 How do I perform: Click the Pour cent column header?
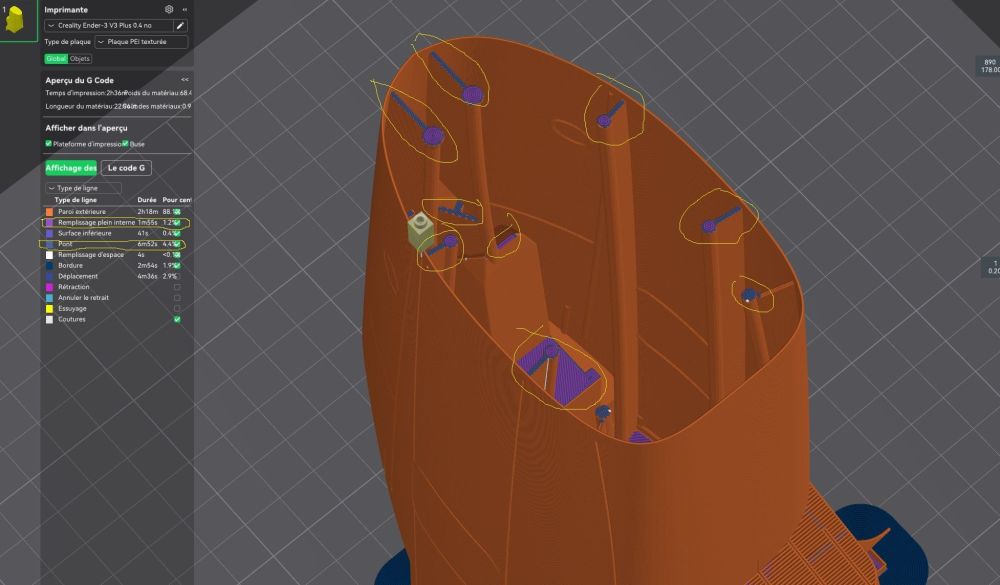[x=177, y=200]
